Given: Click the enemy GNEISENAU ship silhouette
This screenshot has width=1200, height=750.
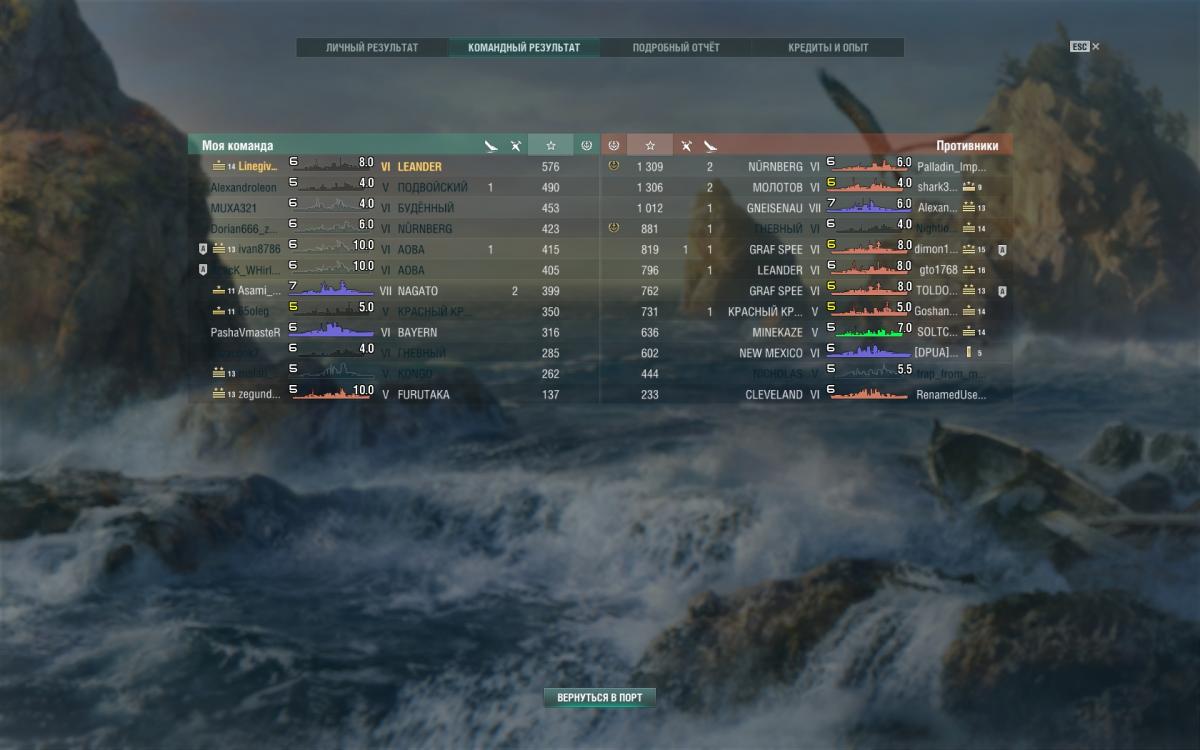Looking at the screenshot, I should pyautogui.click(x=870, y=207).
